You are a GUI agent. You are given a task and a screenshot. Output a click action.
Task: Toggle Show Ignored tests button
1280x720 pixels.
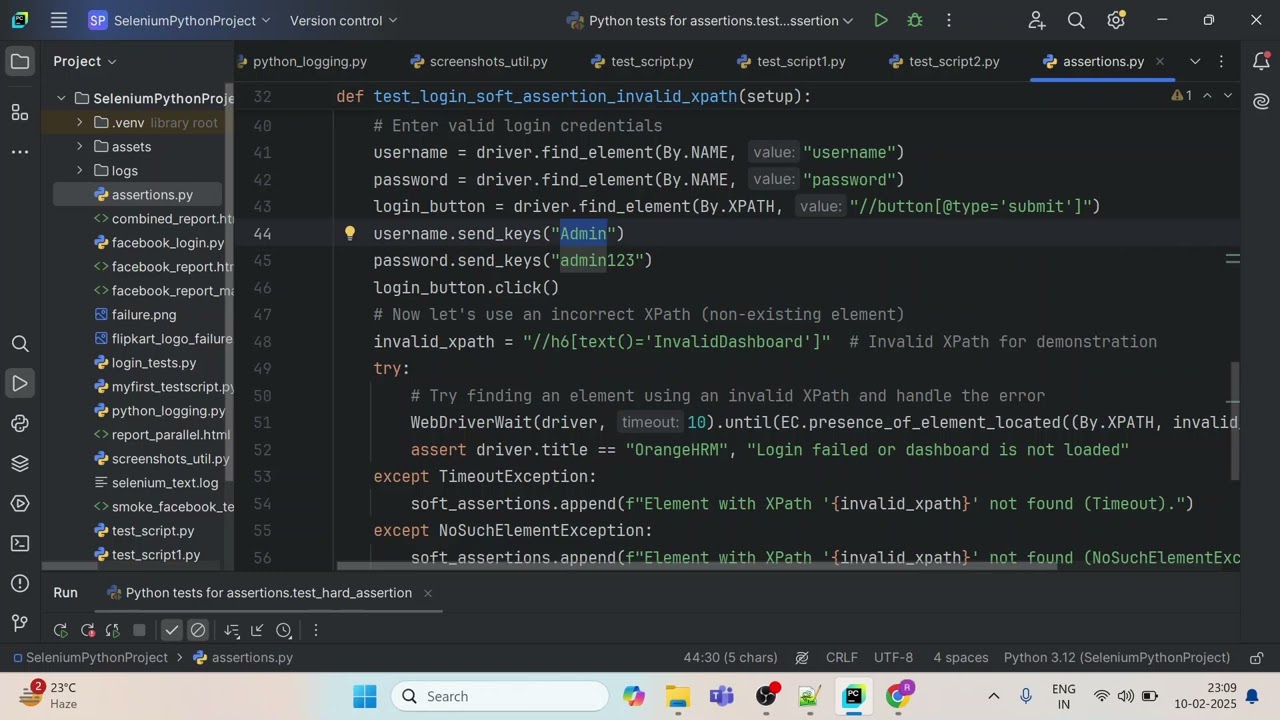point(198,630)
